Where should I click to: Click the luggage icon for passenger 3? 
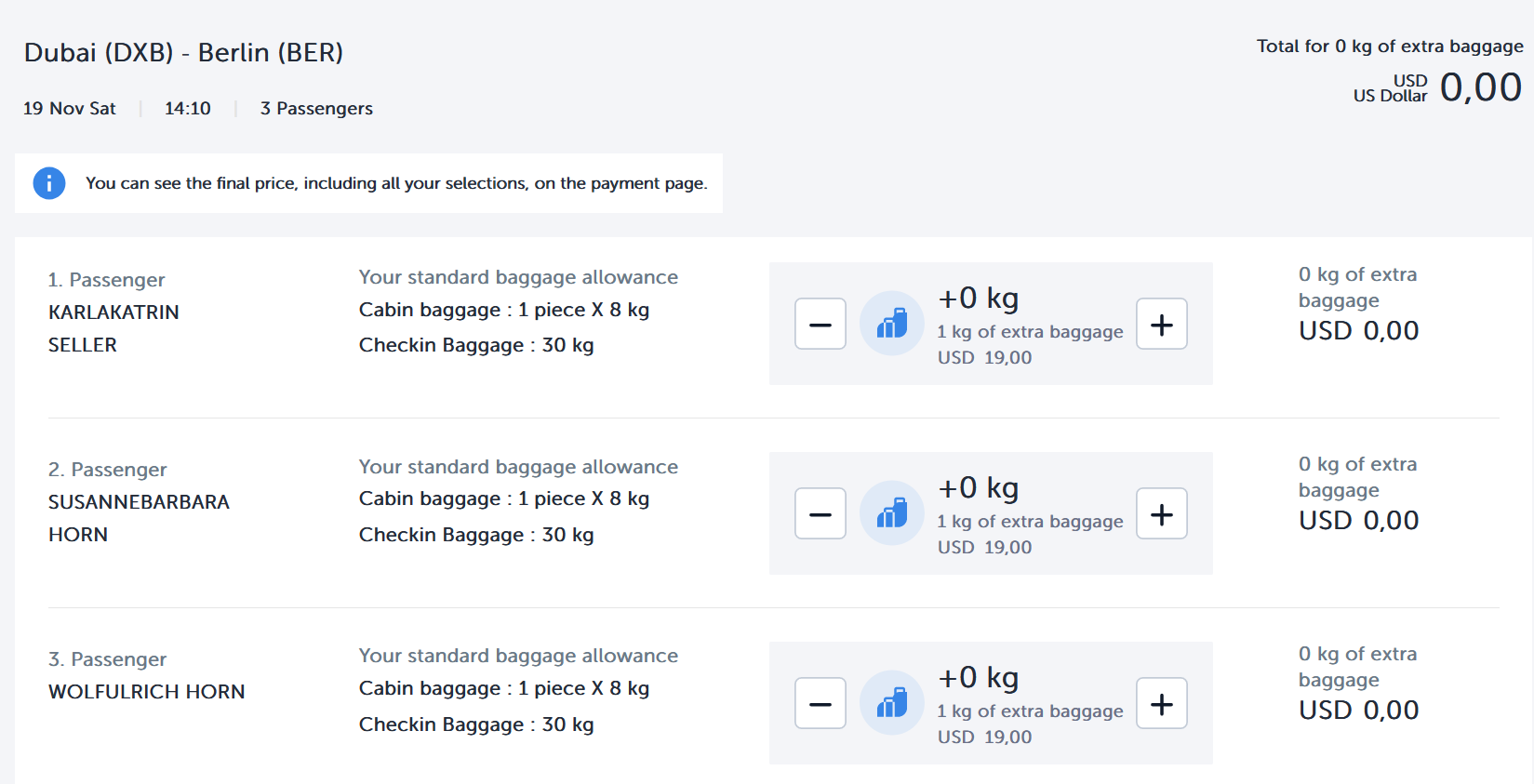pyautogui.click(x=891, y=703)
